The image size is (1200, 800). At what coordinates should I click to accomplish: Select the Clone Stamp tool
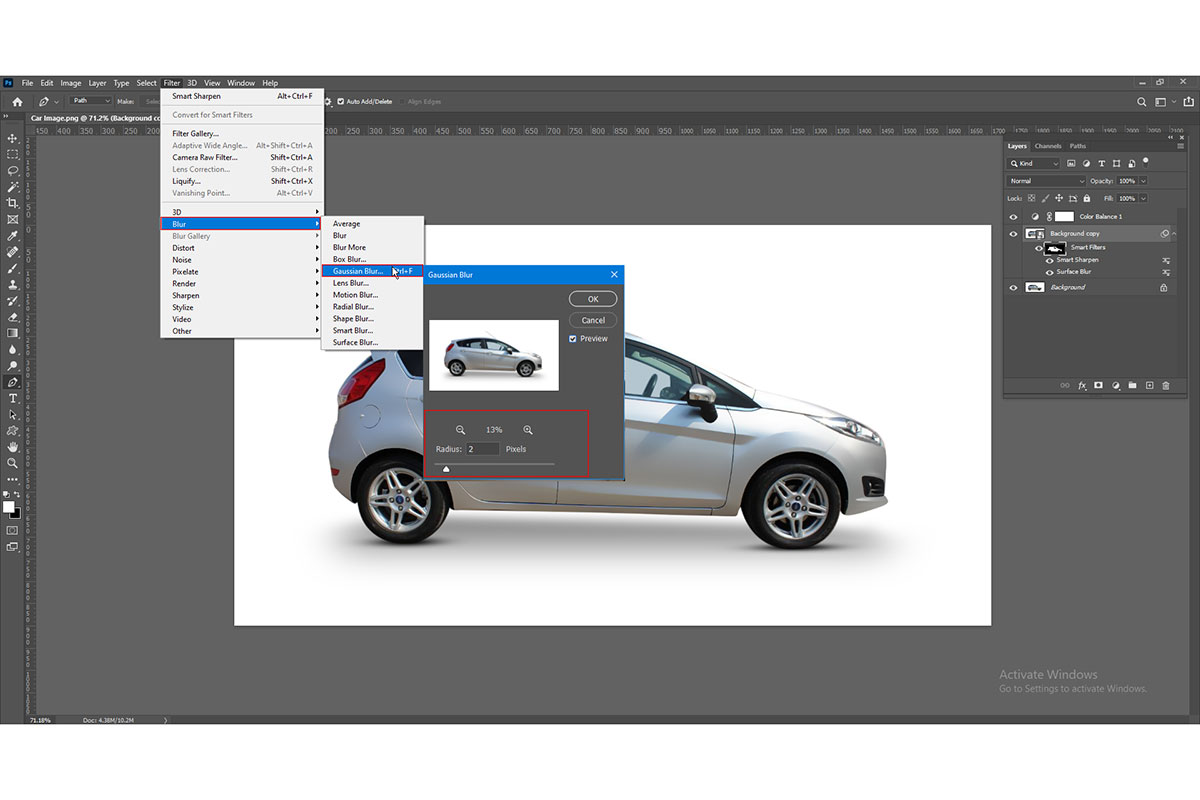[x=14, y=283]
